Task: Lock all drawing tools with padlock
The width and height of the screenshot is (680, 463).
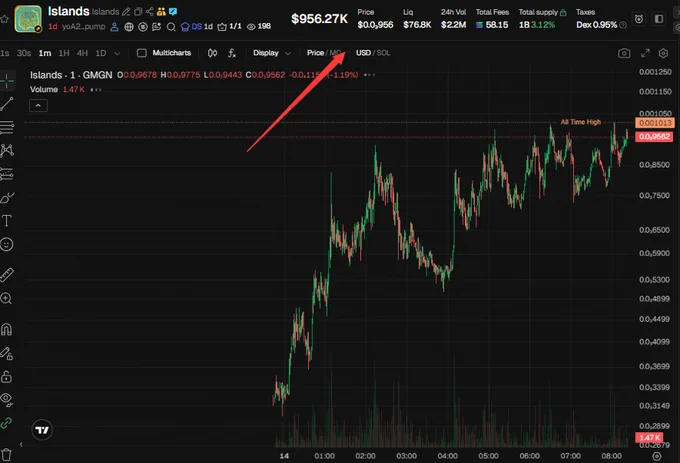Action: (x=7, y=376)
